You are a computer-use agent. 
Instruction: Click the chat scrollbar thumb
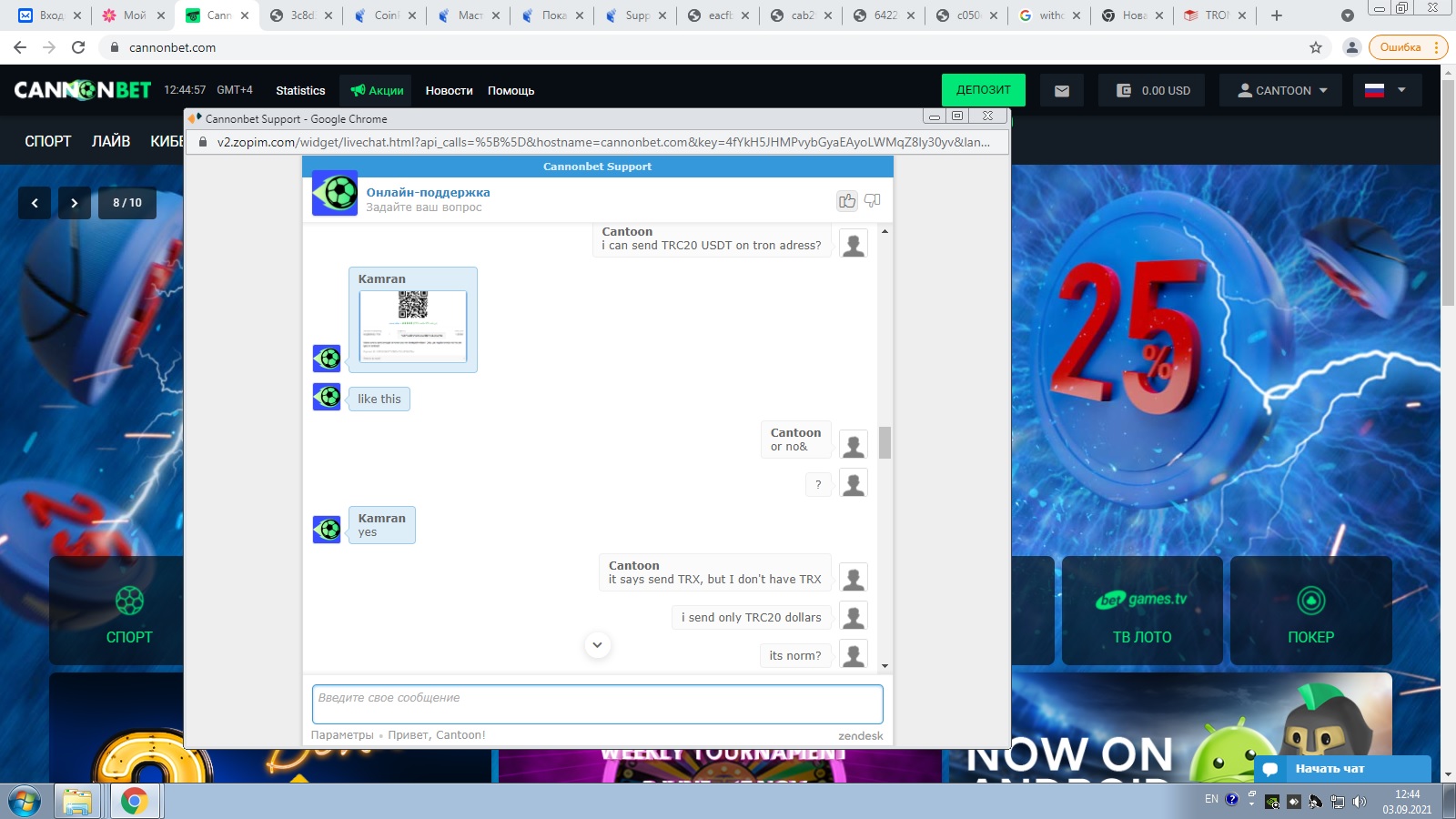(885, 442)
